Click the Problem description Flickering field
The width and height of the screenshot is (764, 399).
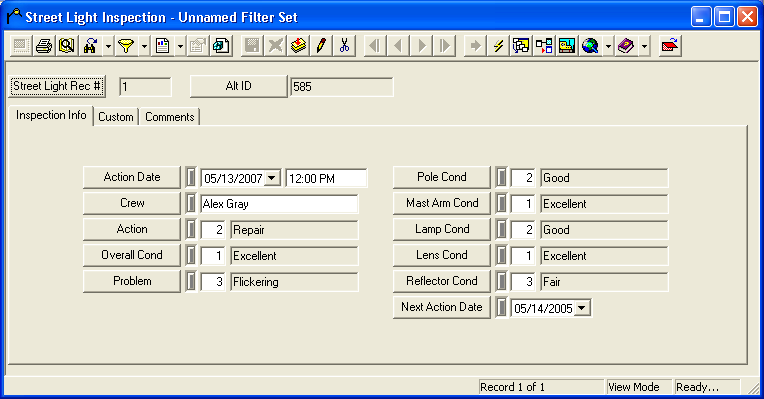(294, 282)
